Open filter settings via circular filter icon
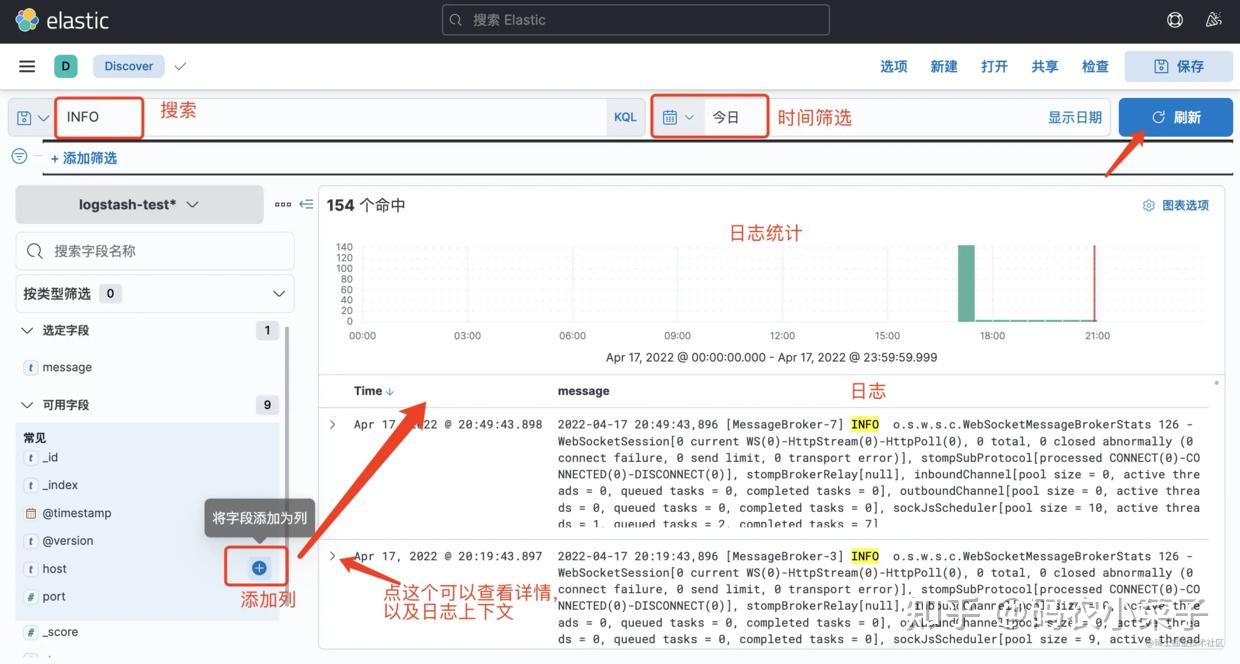 18,156
